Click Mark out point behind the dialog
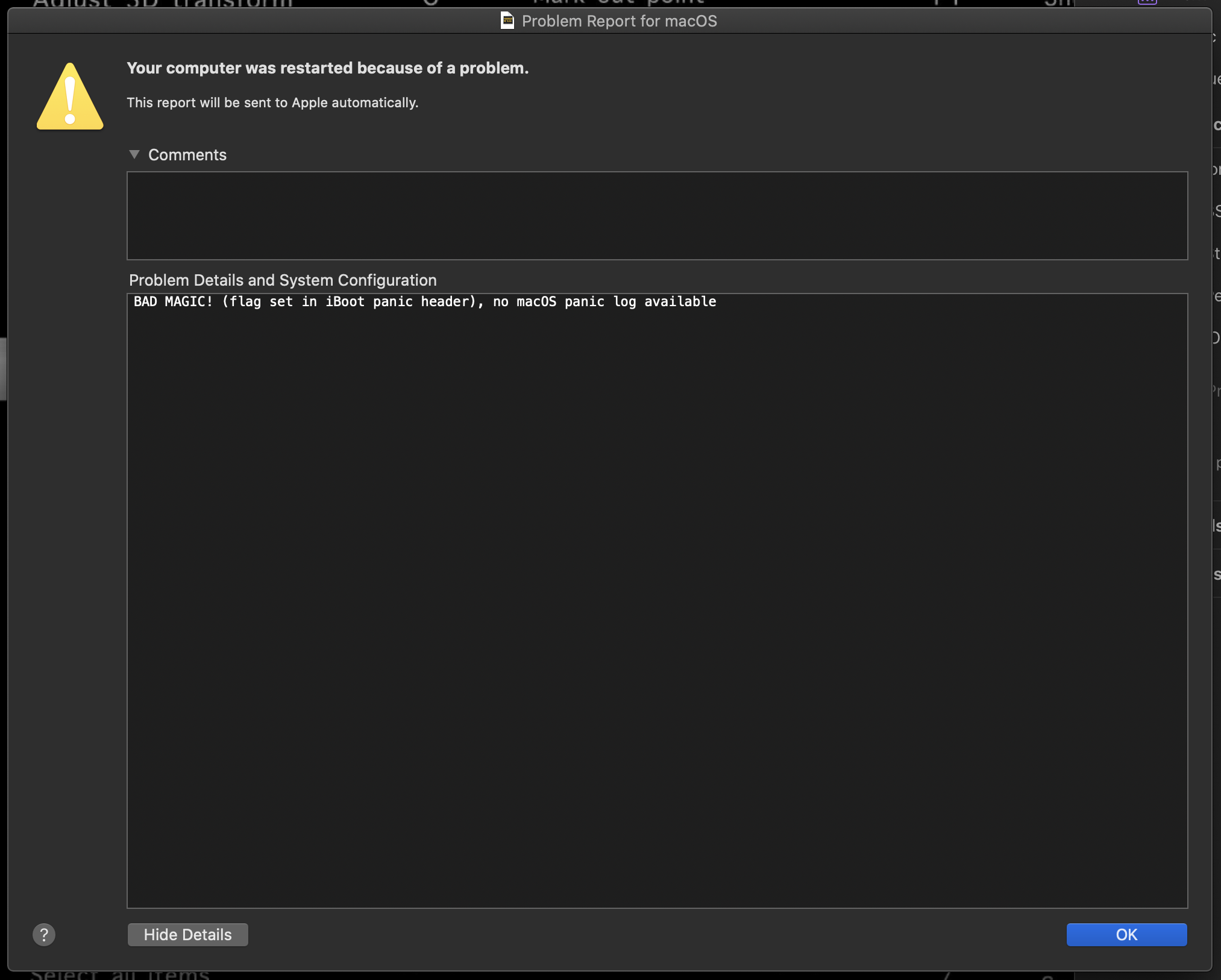This screenshot has width=1221, height=980. coord(618,3)
